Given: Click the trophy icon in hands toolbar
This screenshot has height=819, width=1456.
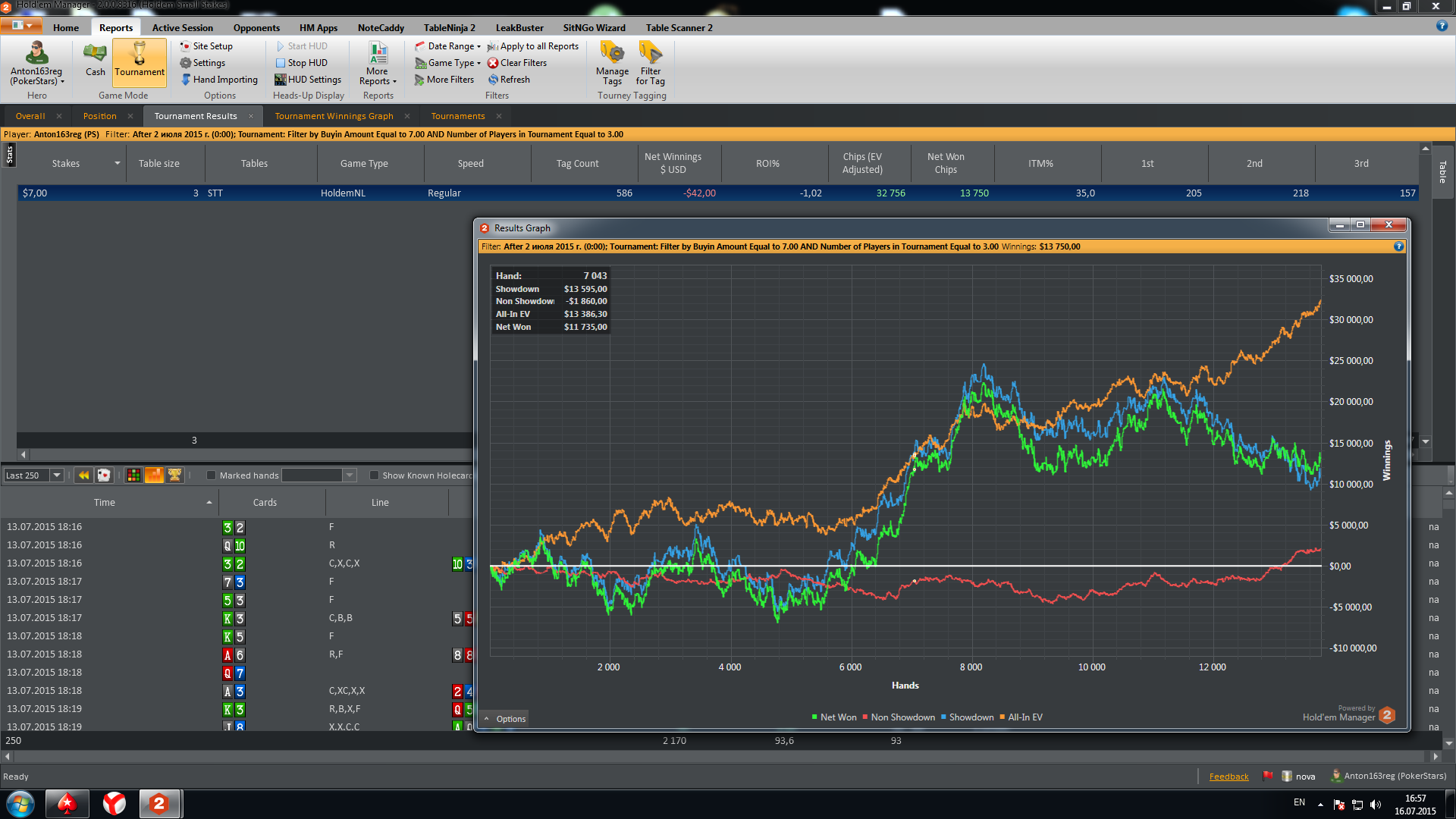Looking at the screenshot, I should point(174,475).
